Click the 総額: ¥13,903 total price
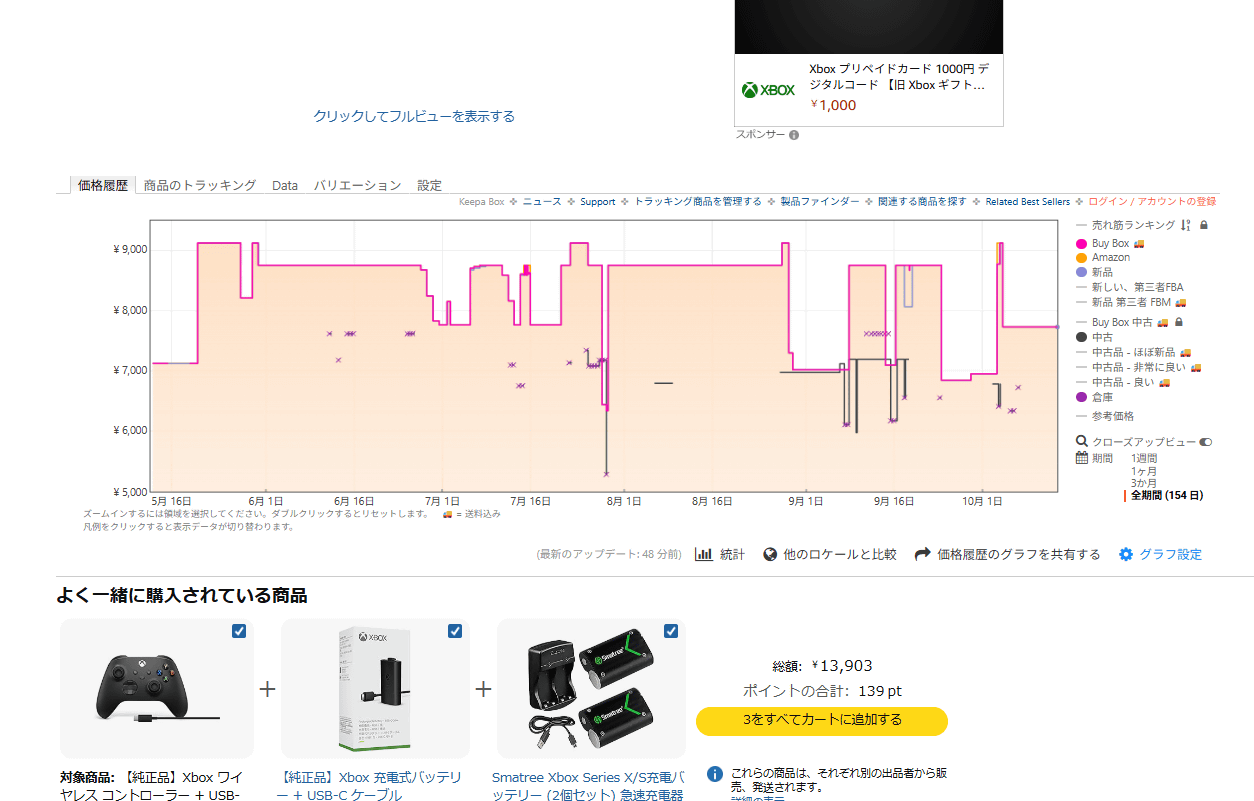 pos(822,666)
